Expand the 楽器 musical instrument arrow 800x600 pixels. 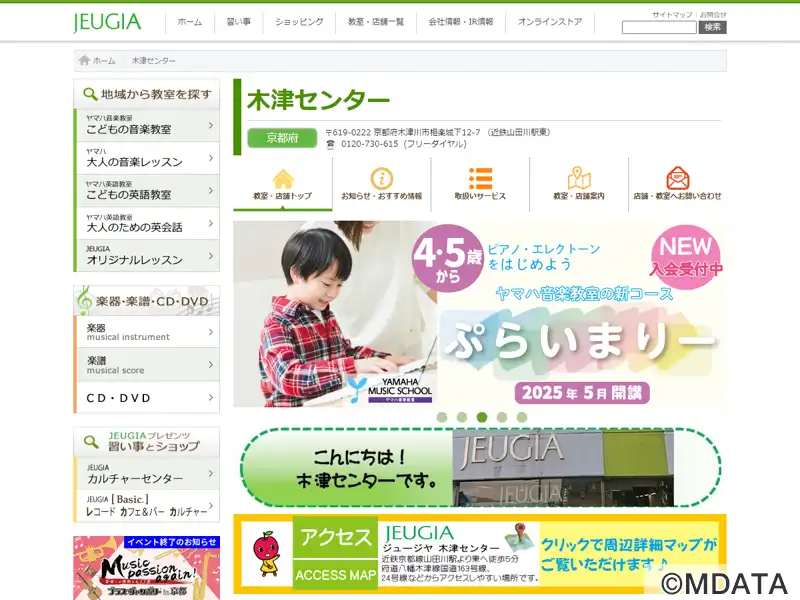tap(211, 332)
